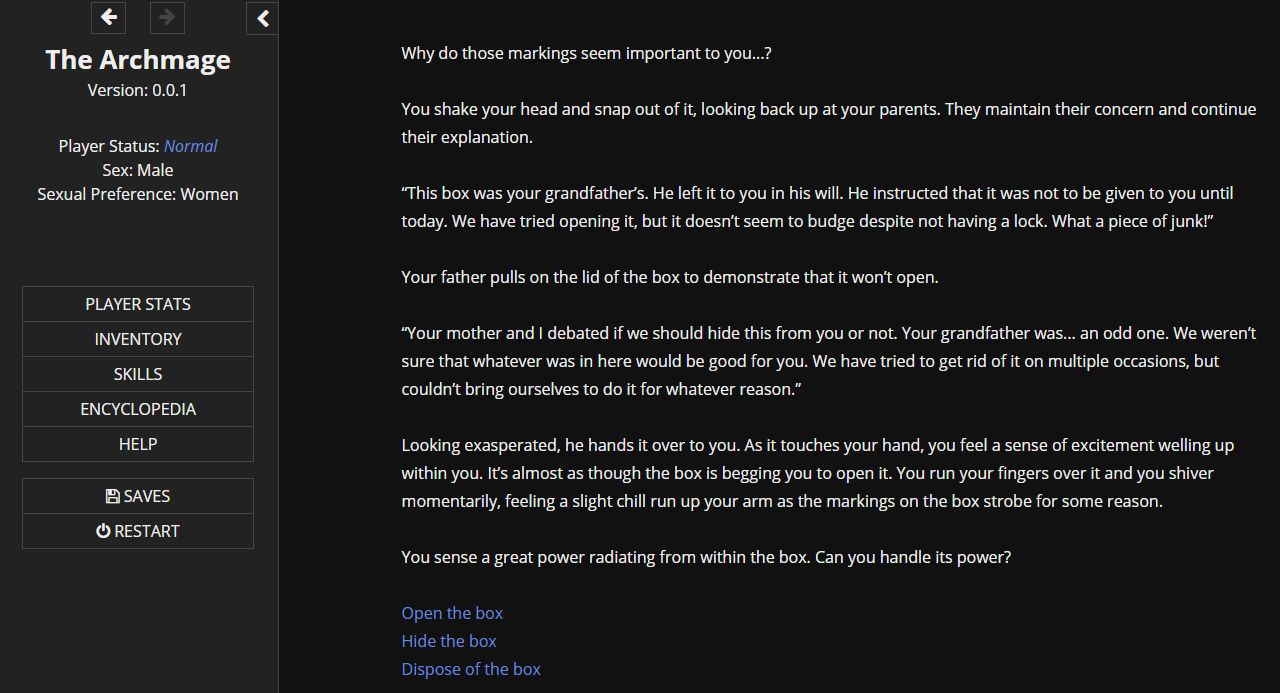Click the forward history arrow button

(167, 17)
